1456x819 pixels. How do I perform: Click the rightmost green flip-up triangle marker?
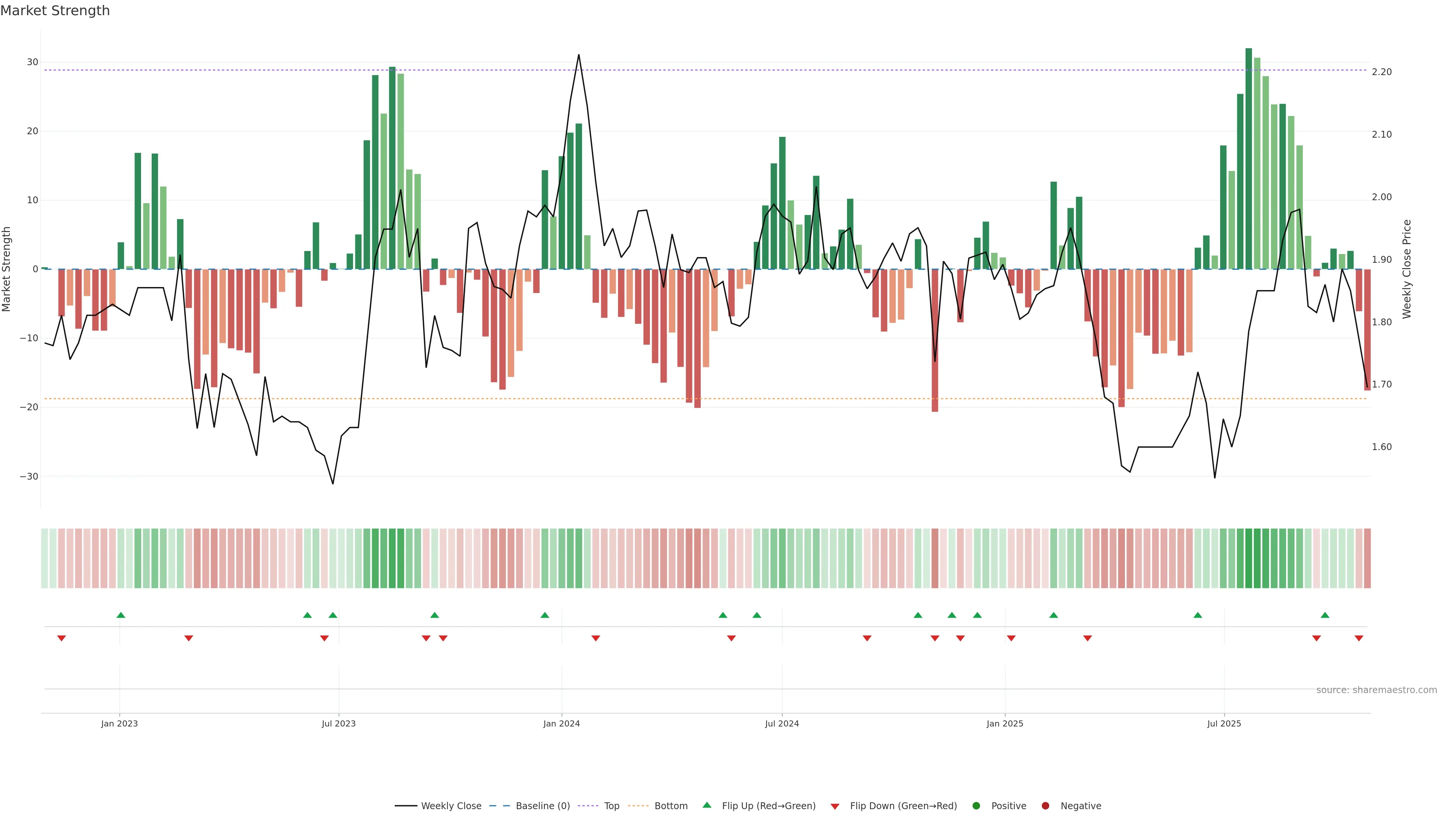click(x=1325, y=615)
